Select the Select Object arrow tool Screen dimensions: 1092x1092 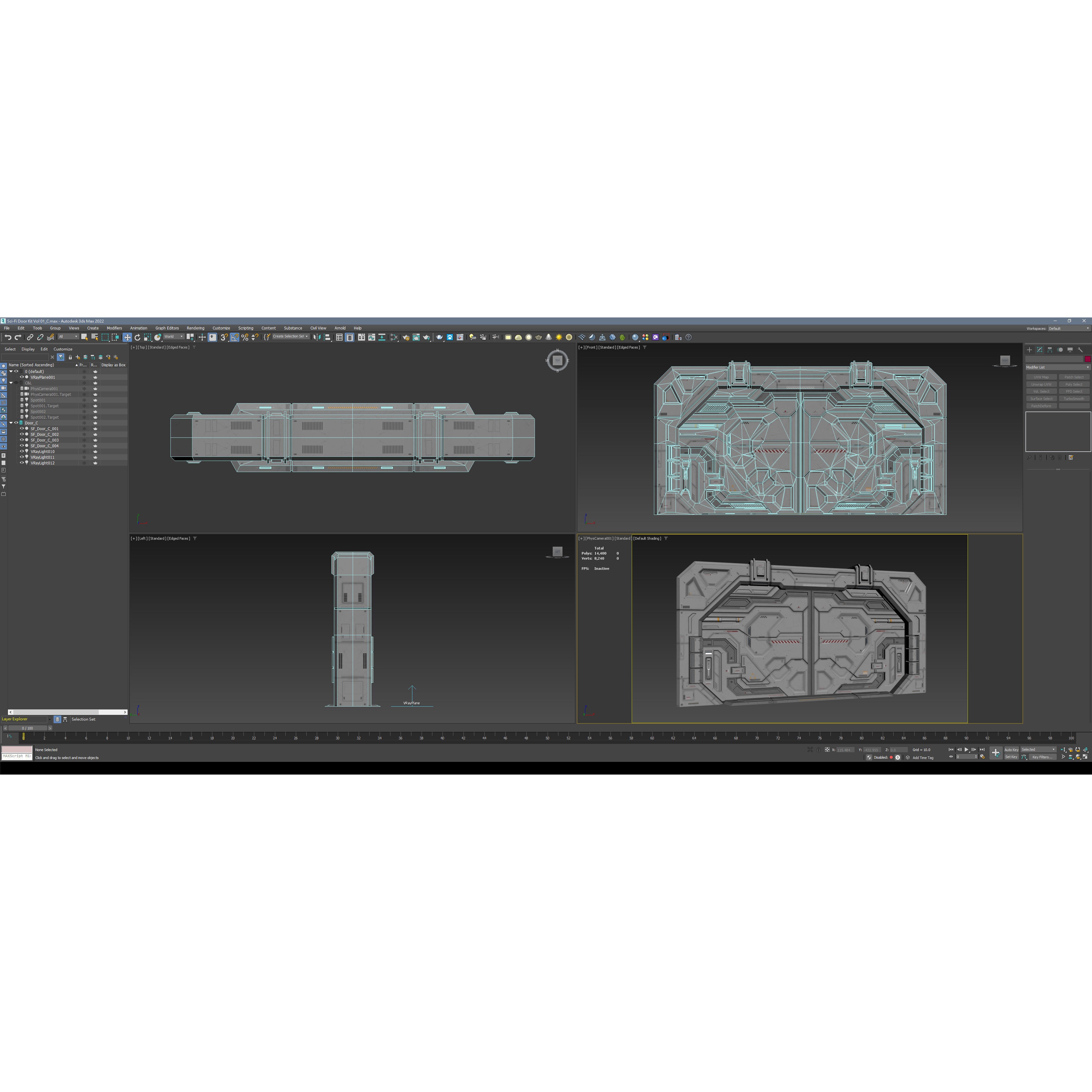[84, 337]
